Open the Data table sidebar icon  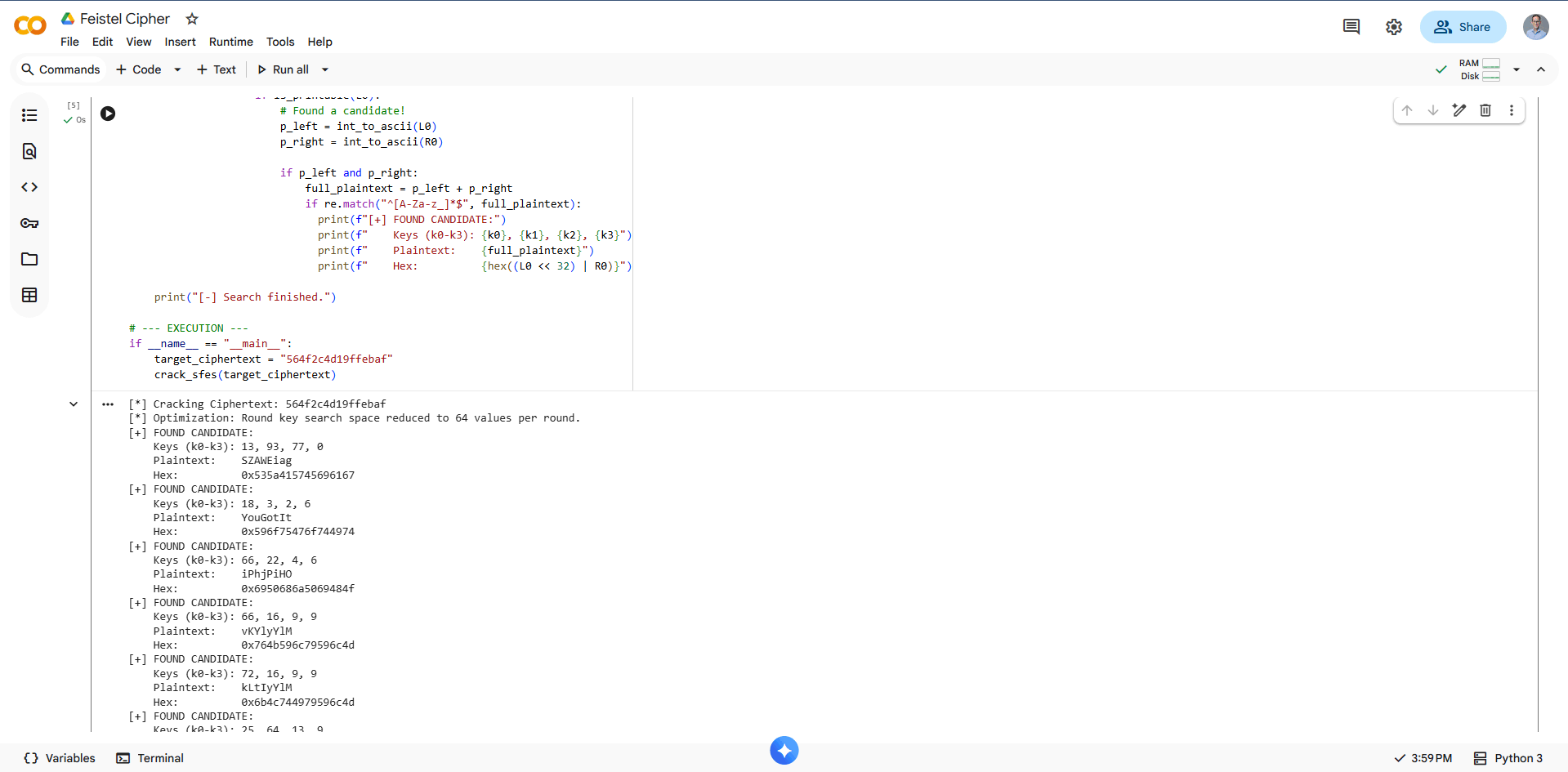[x=29, y=295]
